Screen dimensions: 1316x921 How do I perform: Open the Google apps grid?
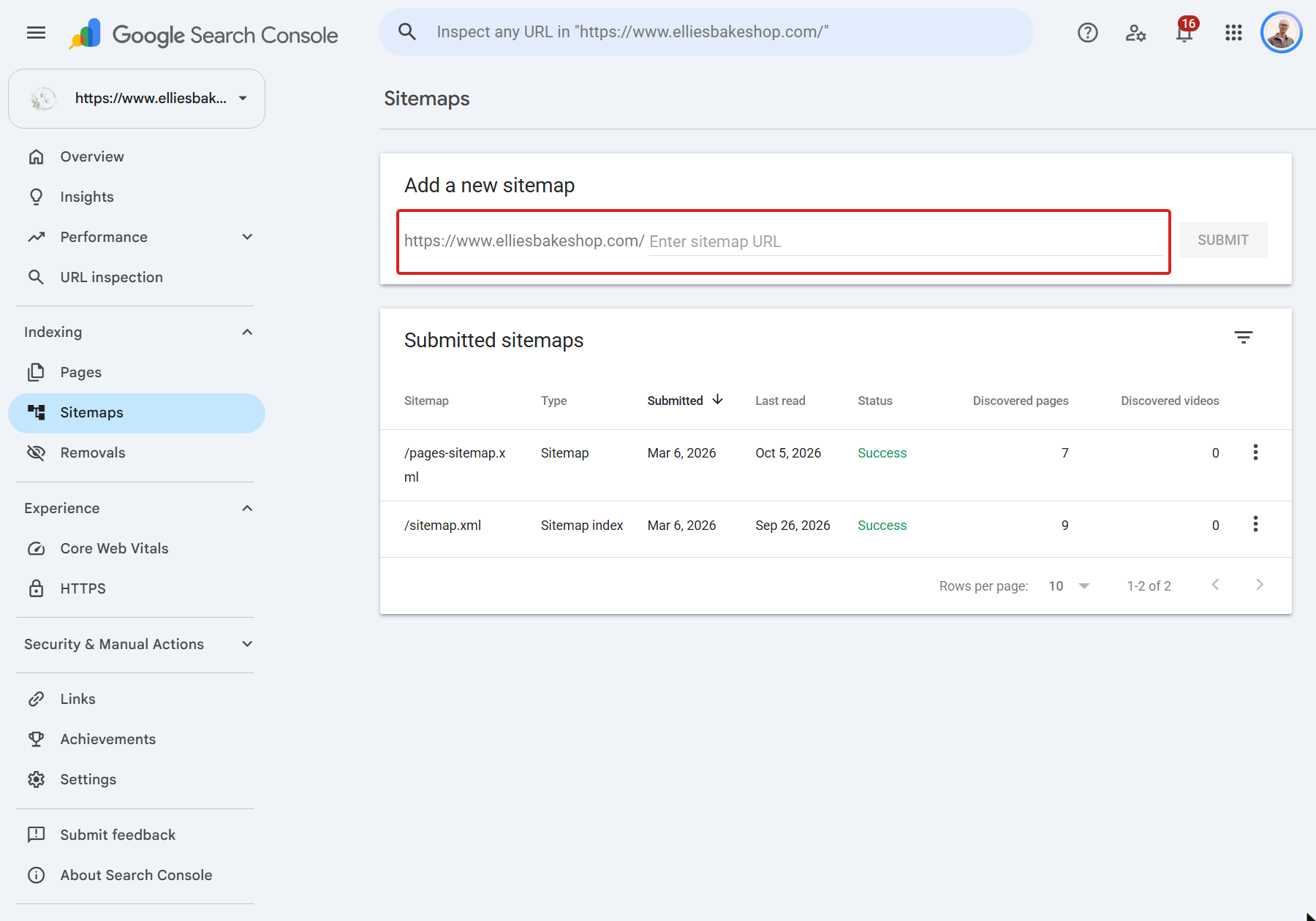(x=1233, y=33)
